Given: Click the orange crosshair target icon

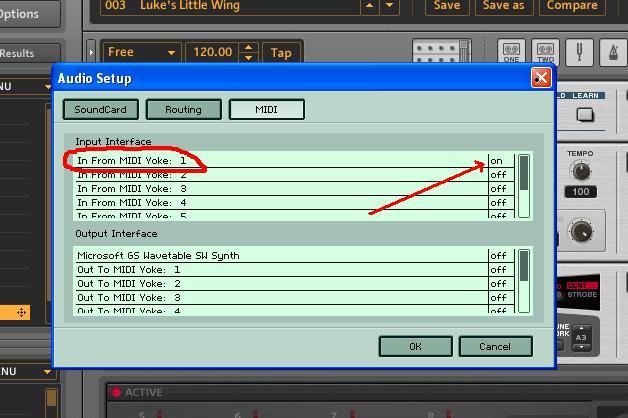Looking at the screenshot, I should click(21, 312).
